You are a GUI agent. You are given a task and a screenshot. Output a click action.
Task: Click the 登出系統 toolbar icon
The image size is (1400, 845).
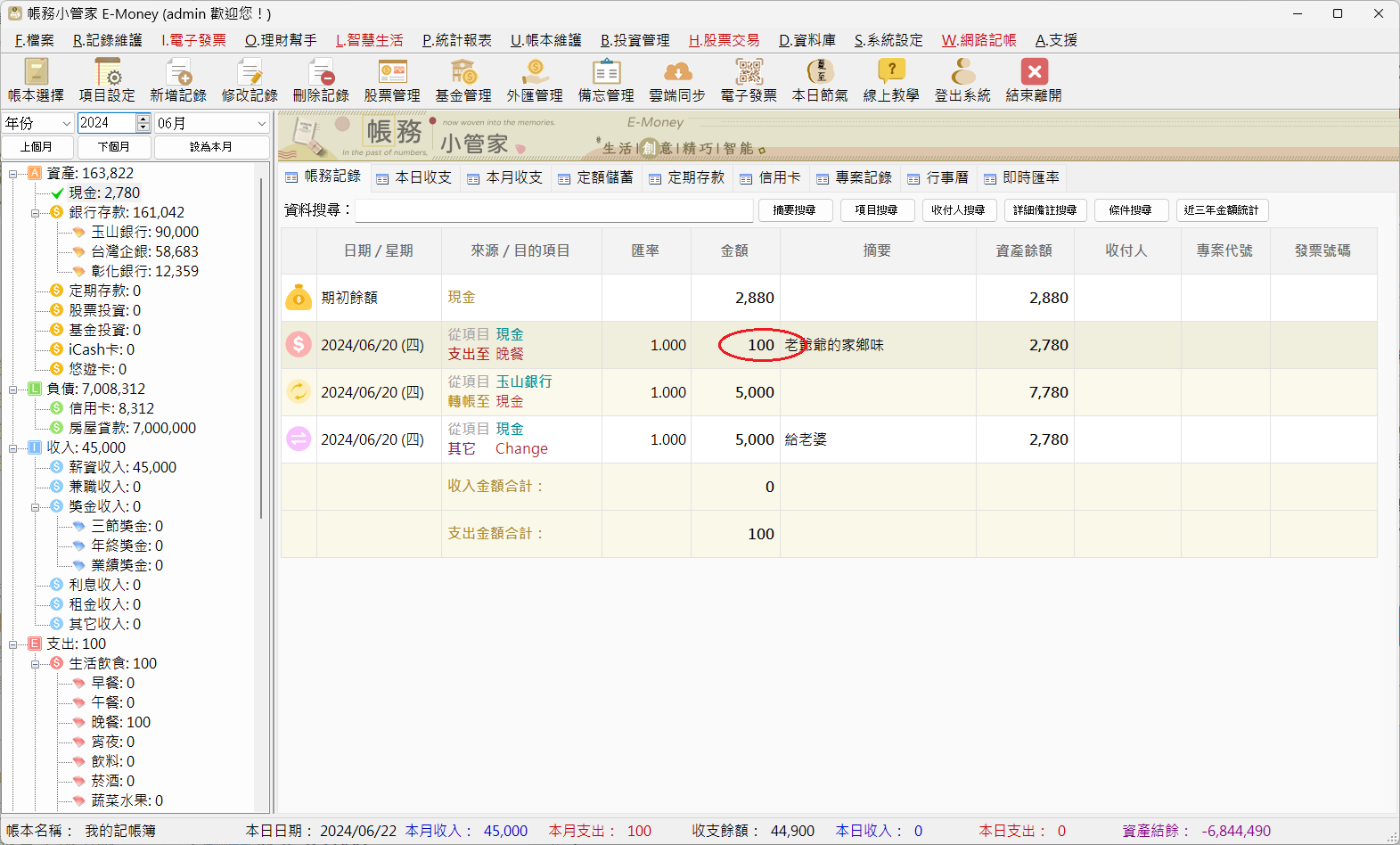[962, 80]
